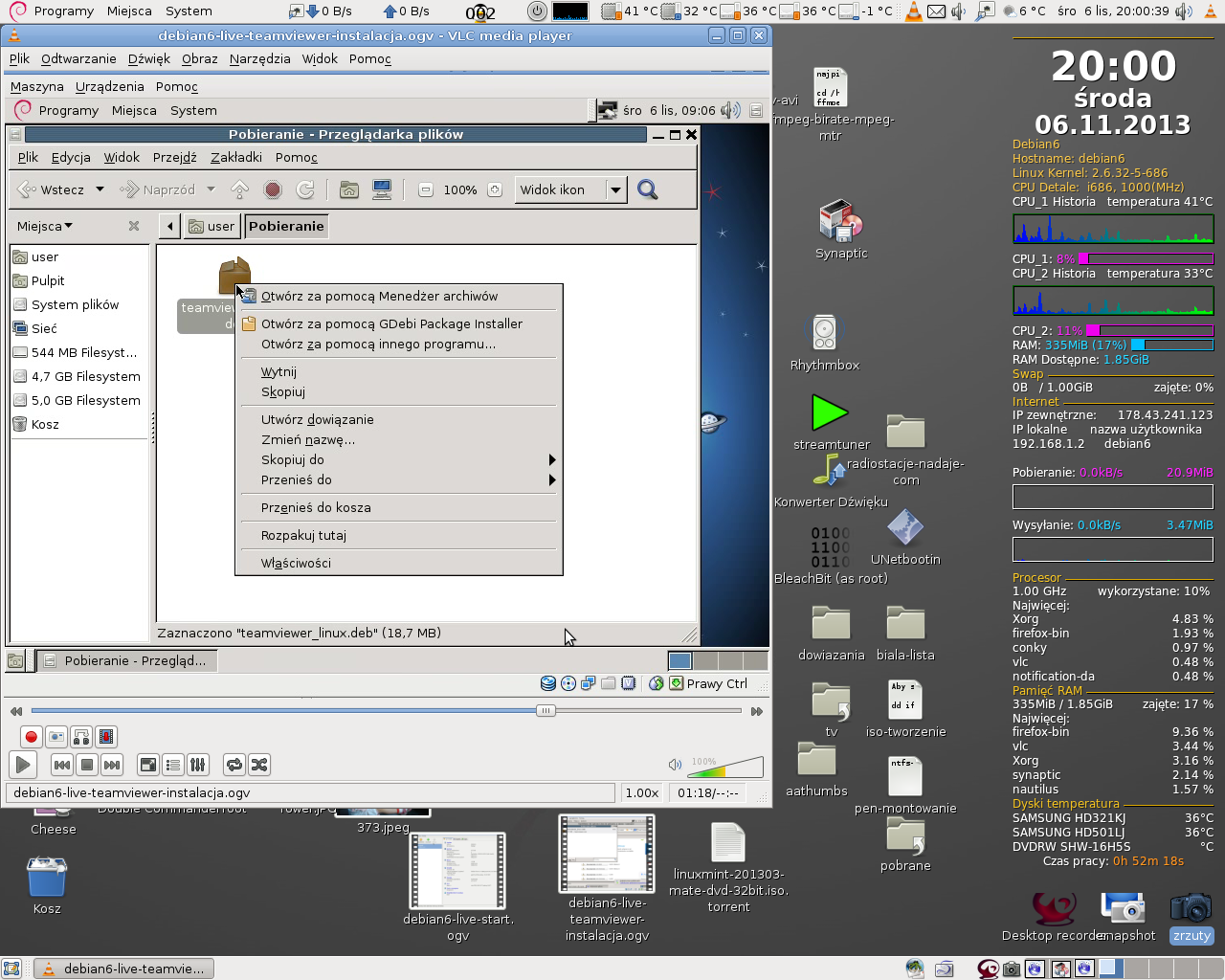Open UNetbootin desktop icon
The width and height of the screenshot is (1225, 980).
[905, 537]
